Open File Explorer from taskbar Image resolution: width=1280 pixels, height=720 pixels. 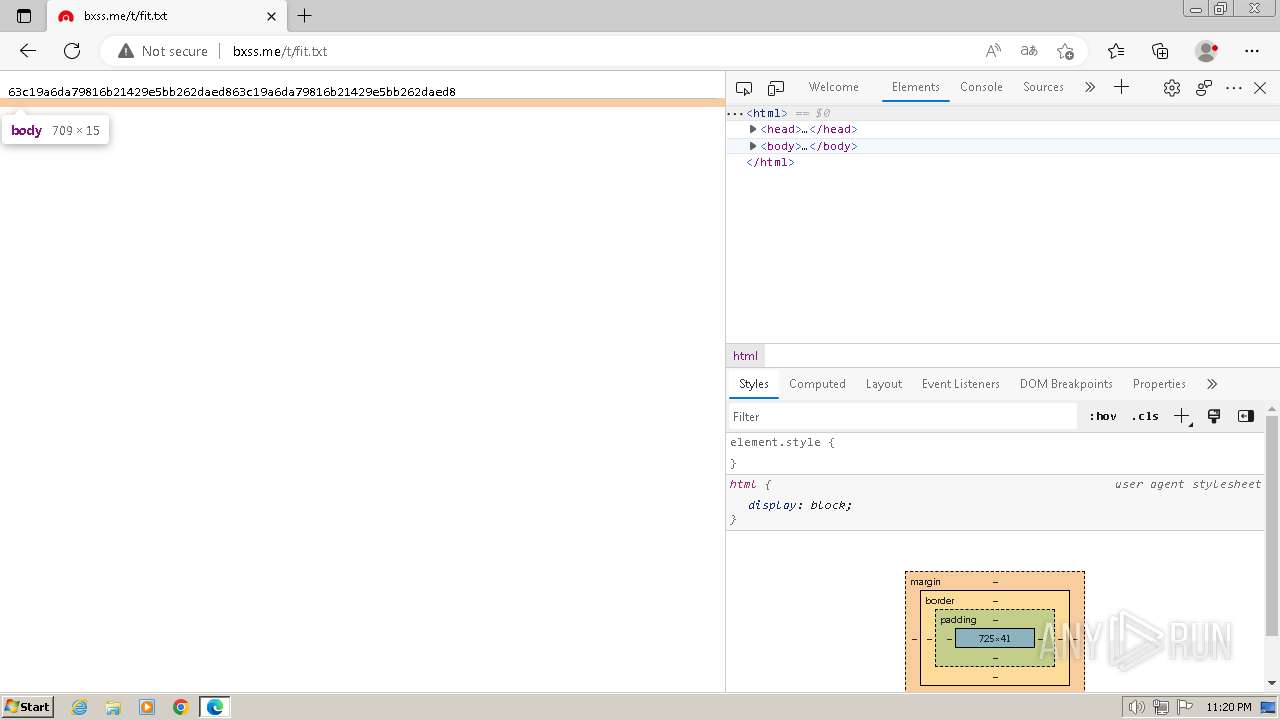tap(113, 707)
